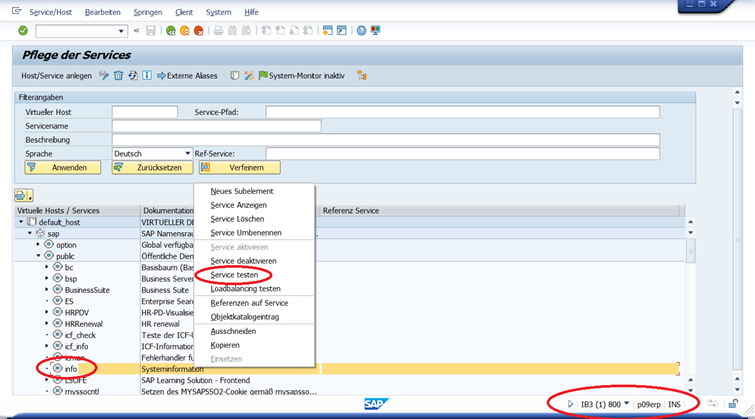Click the First Page icon

pos(266,31)
